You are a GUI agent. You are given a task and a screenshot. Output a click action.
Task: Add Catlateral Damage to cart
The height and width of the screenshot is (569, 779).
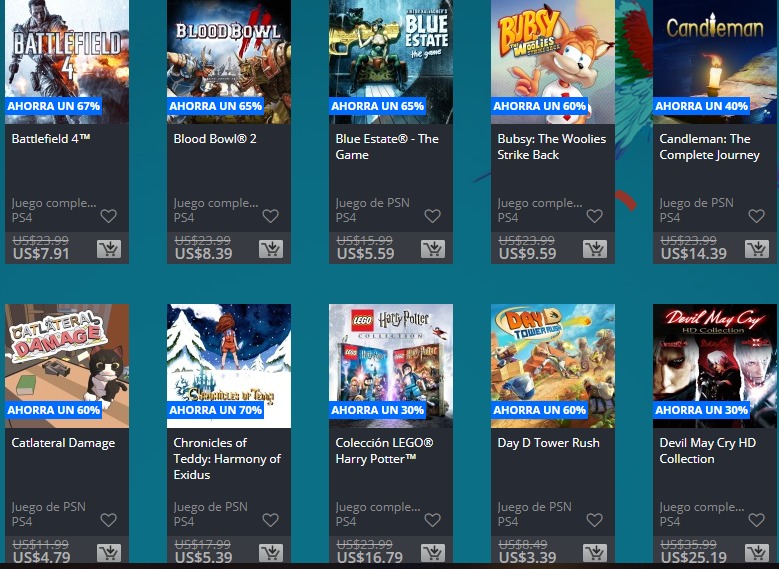click(x=109, y=553)
